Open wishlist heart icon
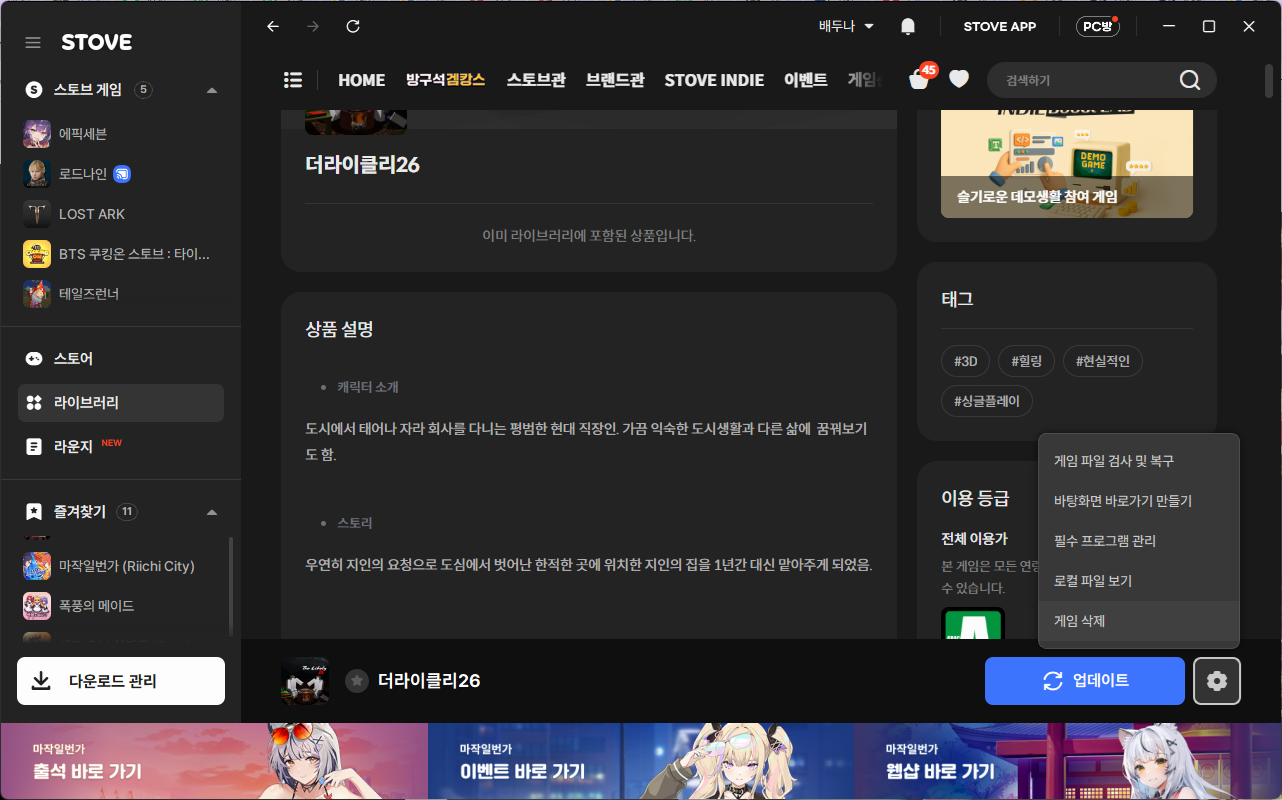The image size is (1282, 800). (x=959, y=79)
